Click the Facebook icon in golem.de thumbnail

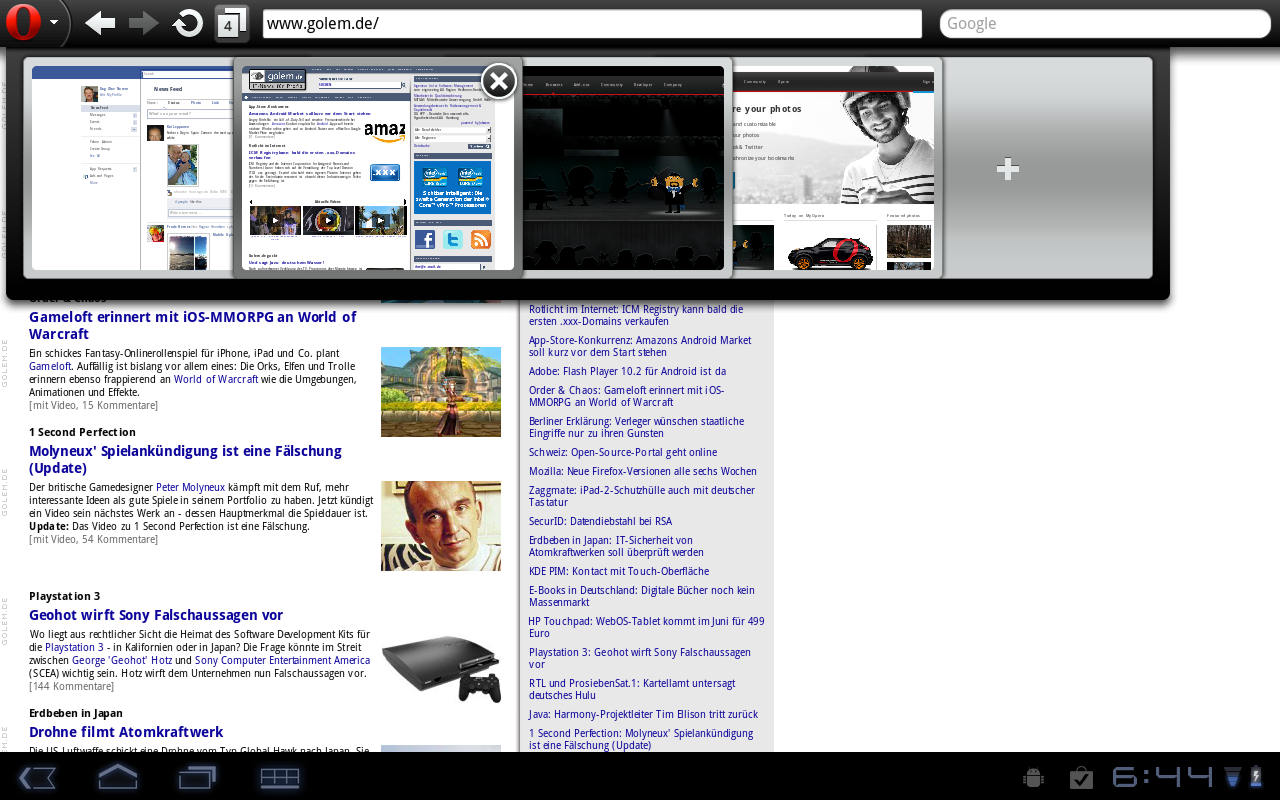(x=424, y=239)
